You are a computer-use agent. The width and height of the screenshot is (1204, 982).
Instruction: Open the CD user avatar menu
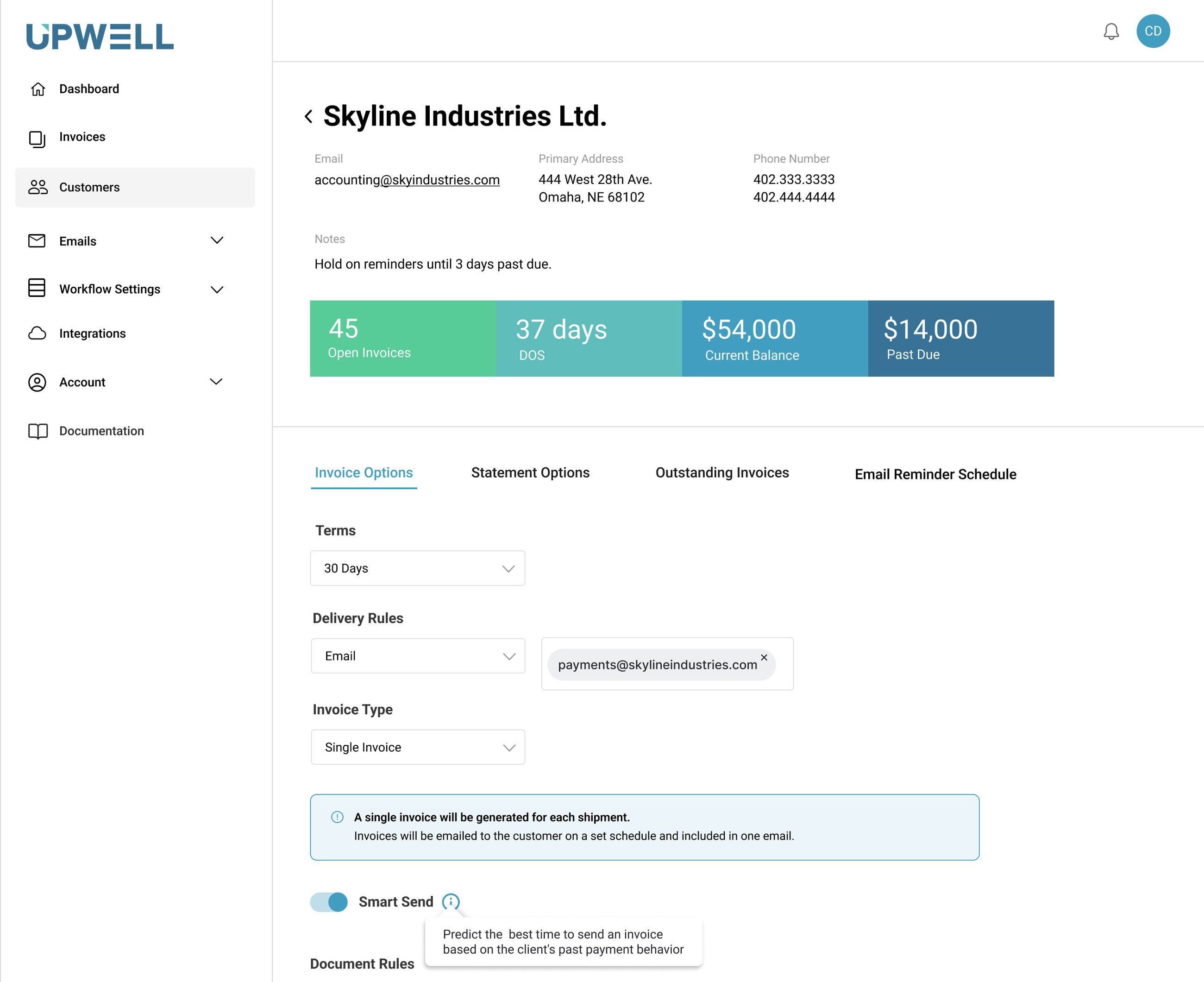[1153, 31]
